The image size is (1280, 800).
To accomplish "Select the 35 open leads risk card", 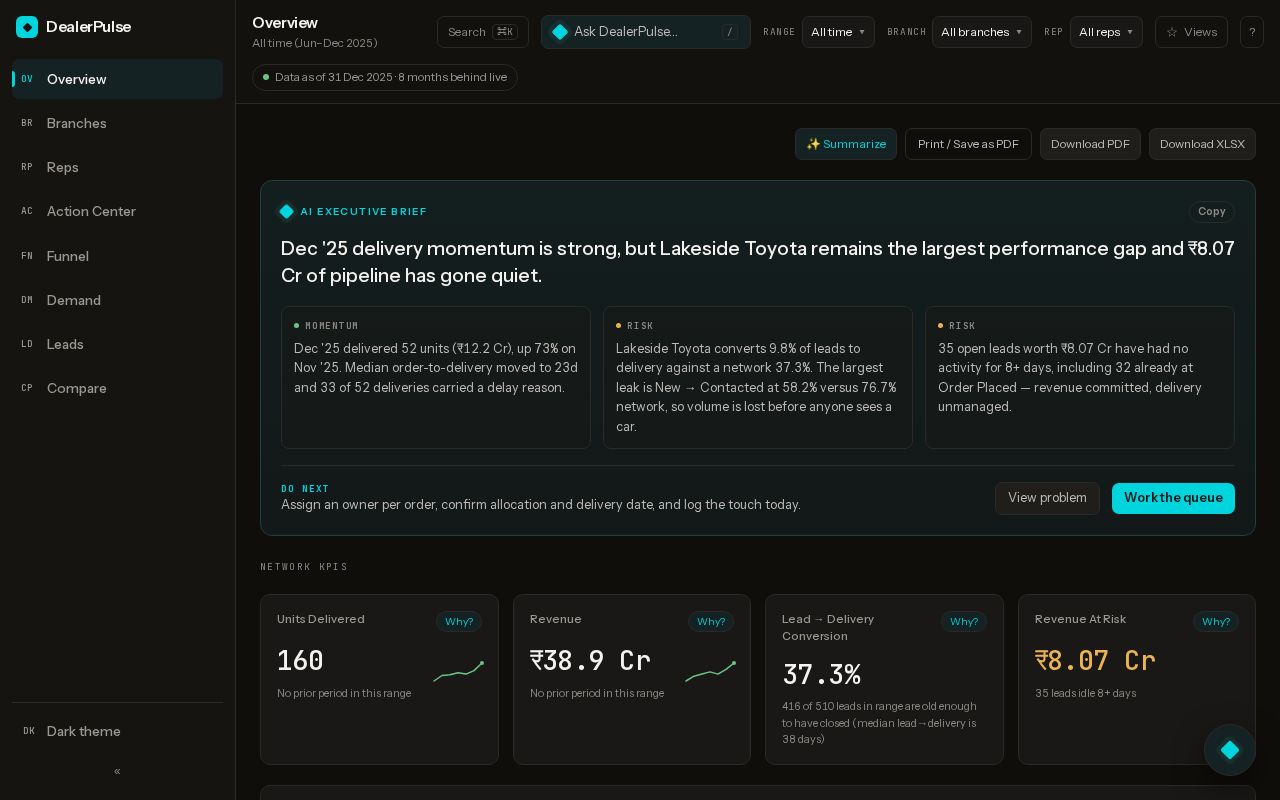I will [1080, 378].
